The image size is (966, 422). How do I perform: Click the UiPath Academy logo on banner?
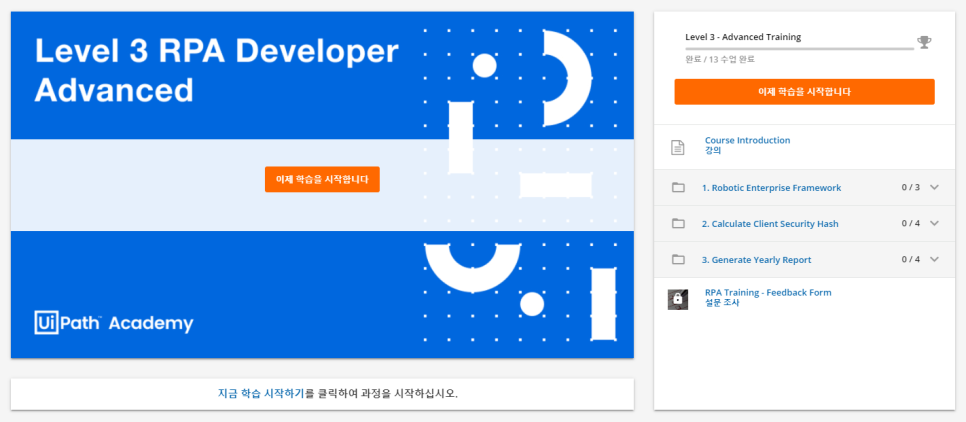pyautogui.click(x=114, y=323)
